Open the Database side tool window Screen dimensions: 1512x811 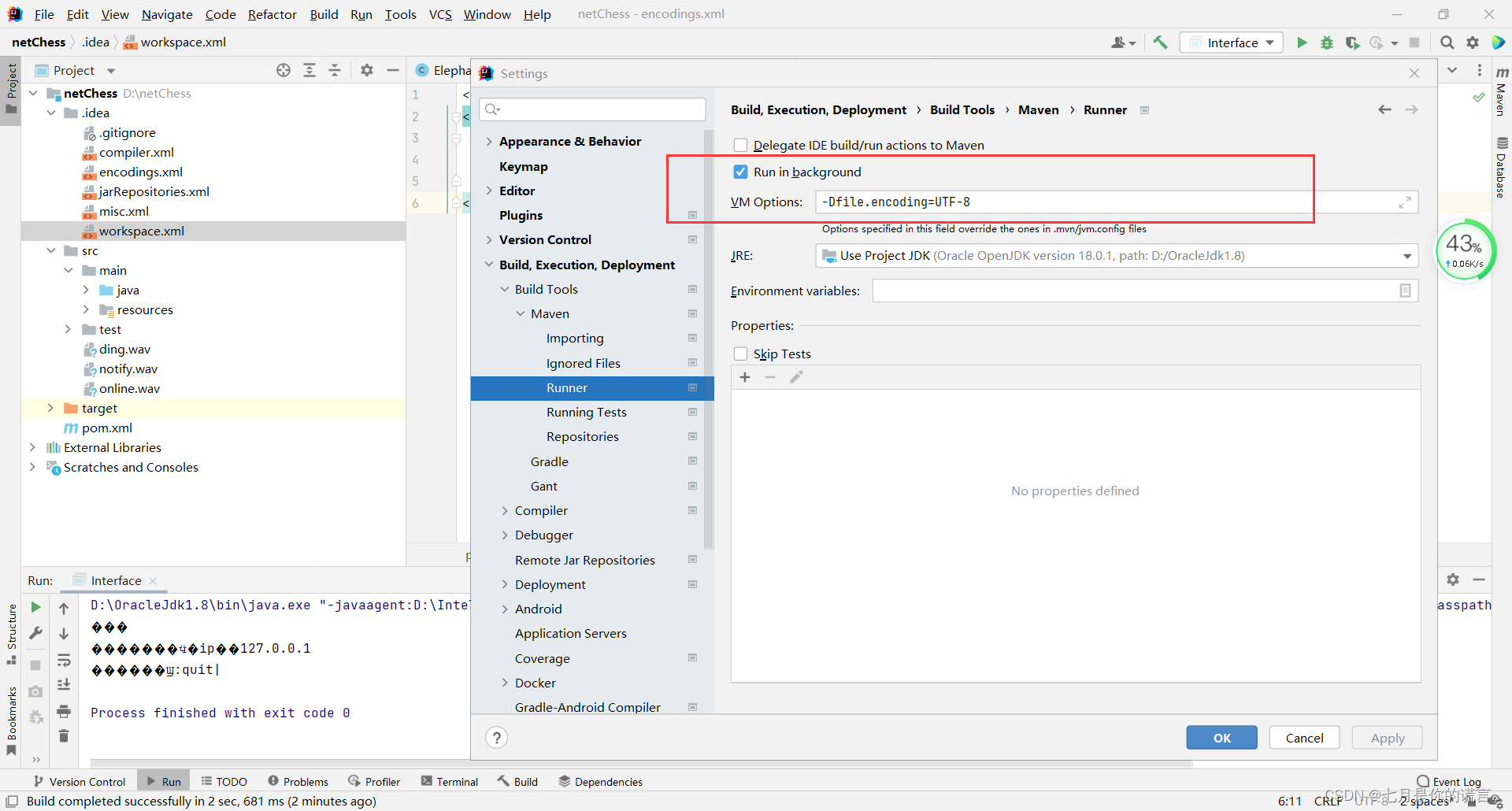[1502, 167]
